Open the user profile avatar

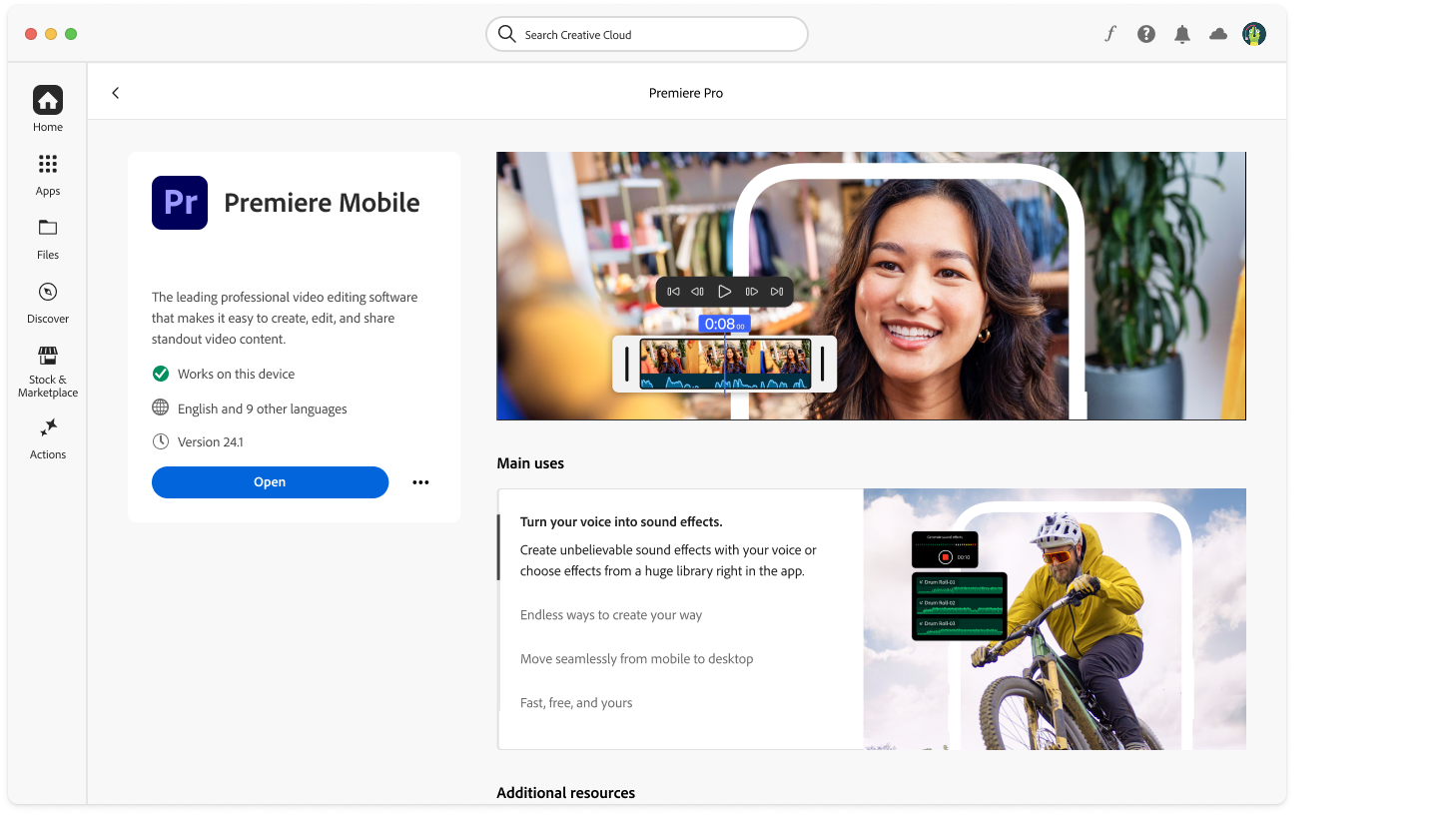click(x=1254, y=34)
